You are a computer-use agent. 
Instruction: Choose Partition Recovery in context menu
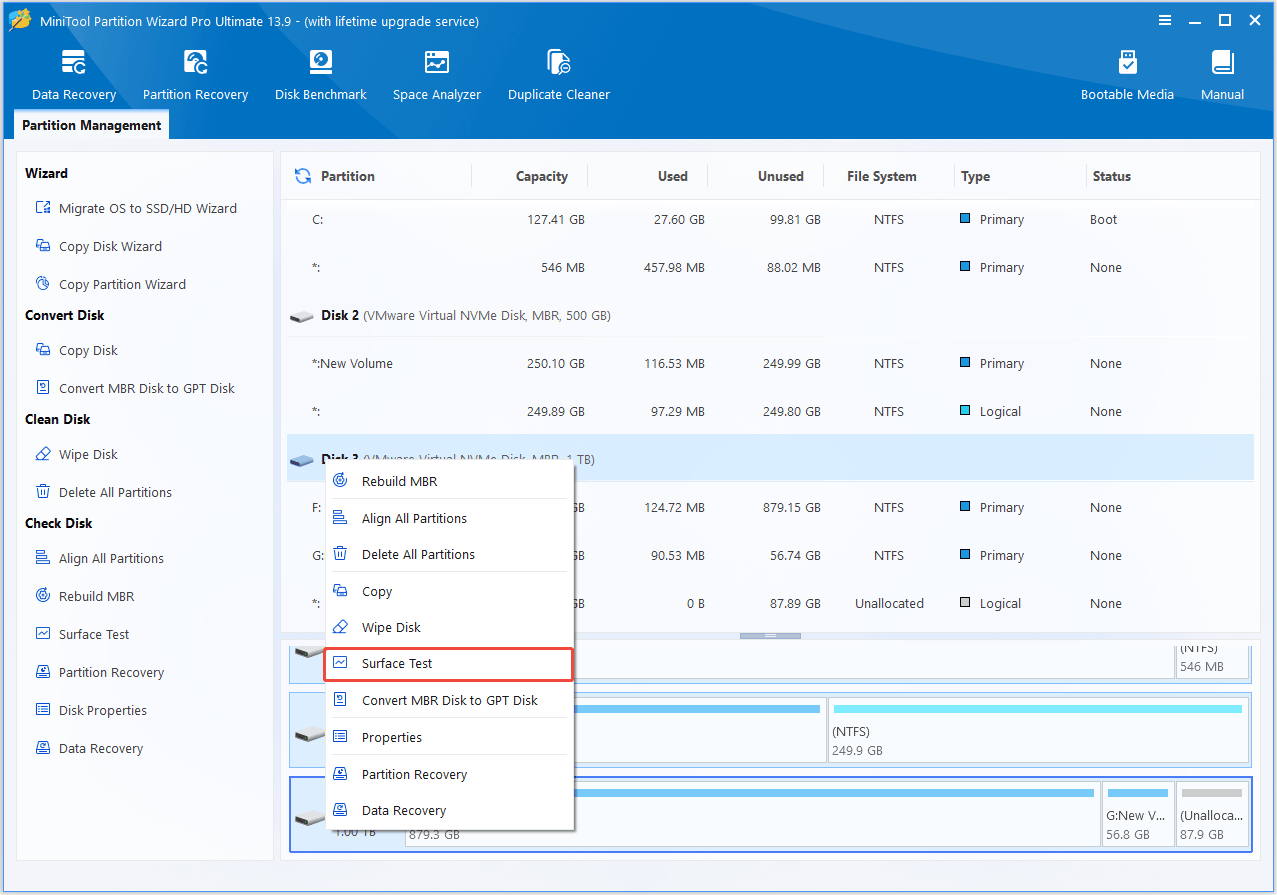[448, 774]
